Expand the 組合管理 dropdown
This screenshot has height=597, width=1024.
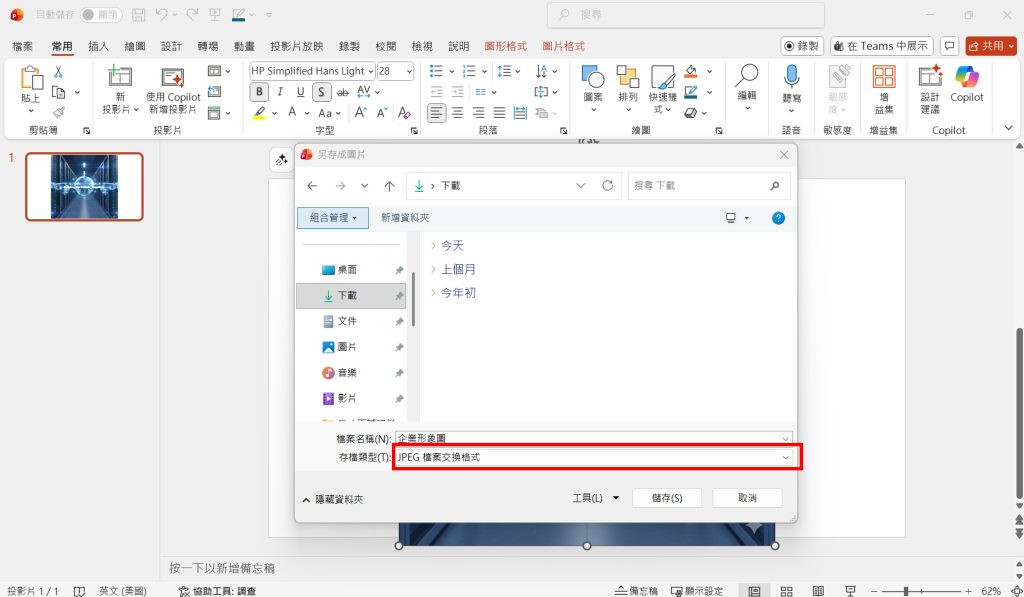(332, 217)
